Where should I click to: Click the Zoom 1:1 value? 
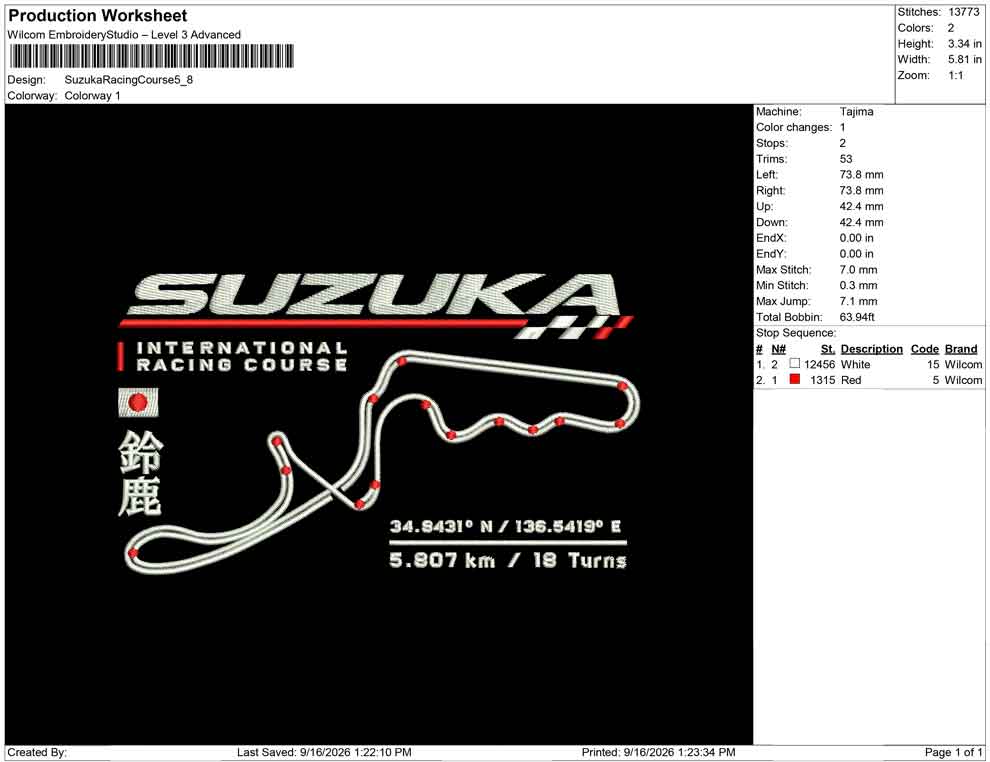955,75
